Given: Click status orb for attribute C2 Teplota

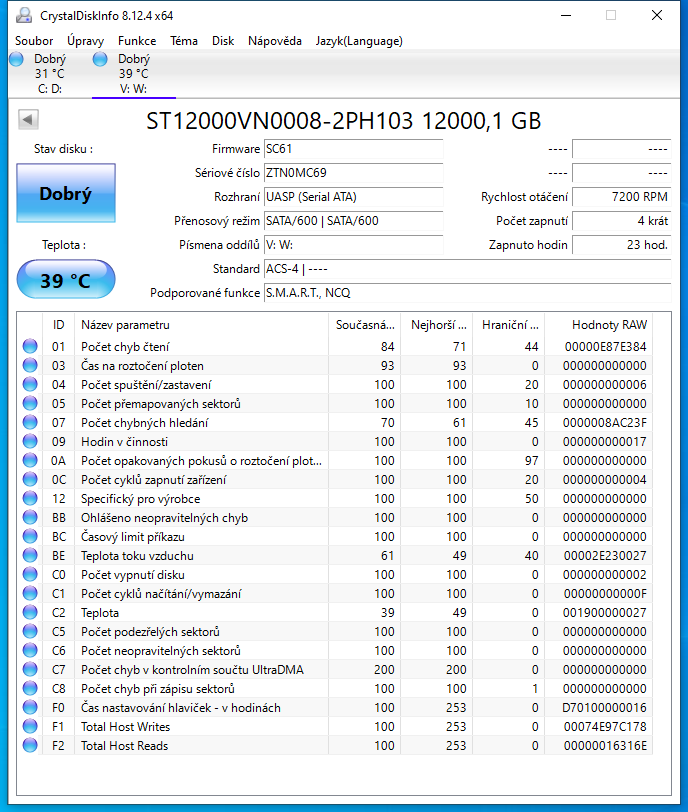Looking at the screenshot, I should 30,613.
